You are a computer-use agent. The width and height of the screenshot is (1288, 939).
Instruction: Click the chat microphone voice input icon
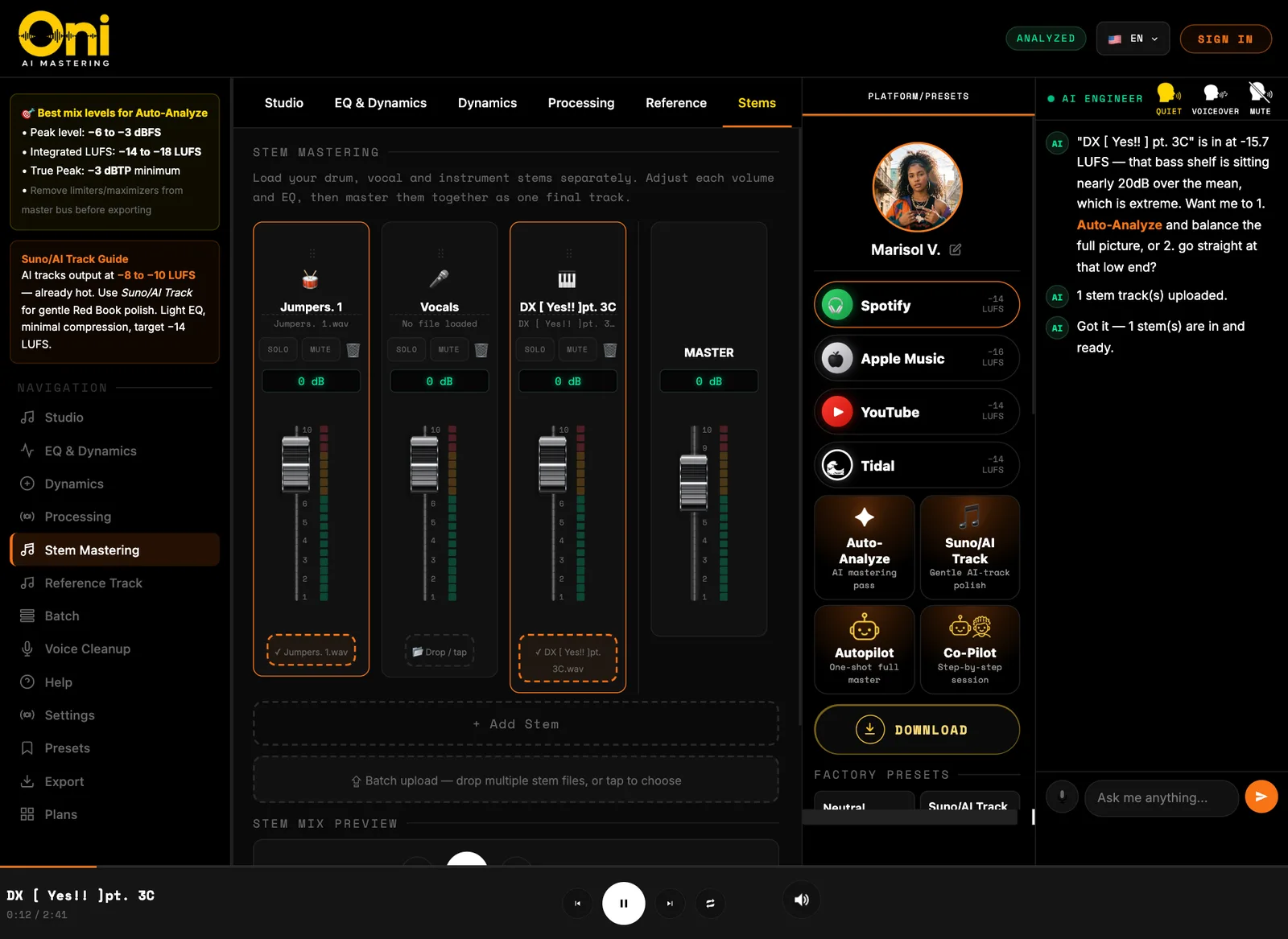coord(1062,797)
